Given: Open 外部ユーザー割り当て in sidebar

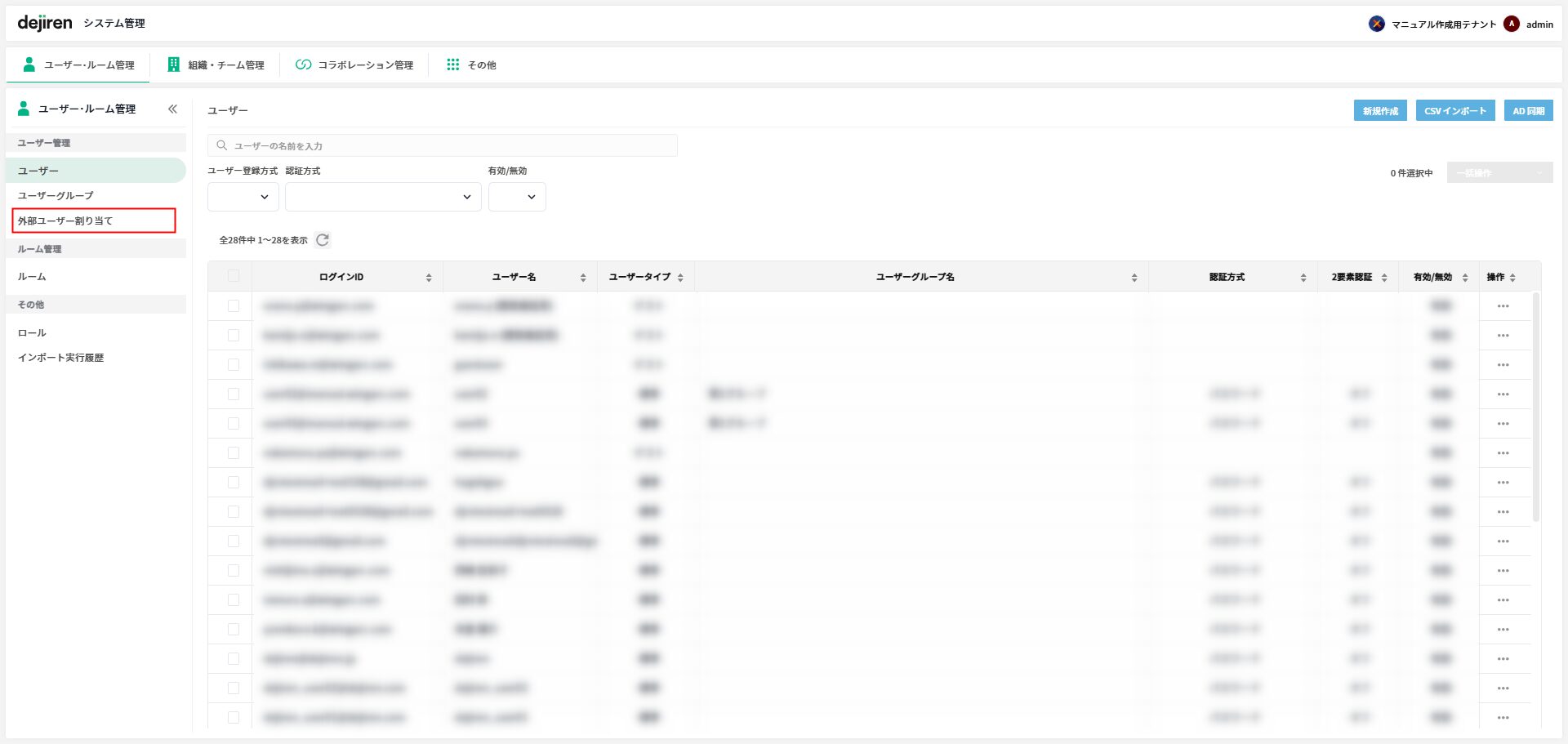Looking at the screenshot, I should pos(94,221).
